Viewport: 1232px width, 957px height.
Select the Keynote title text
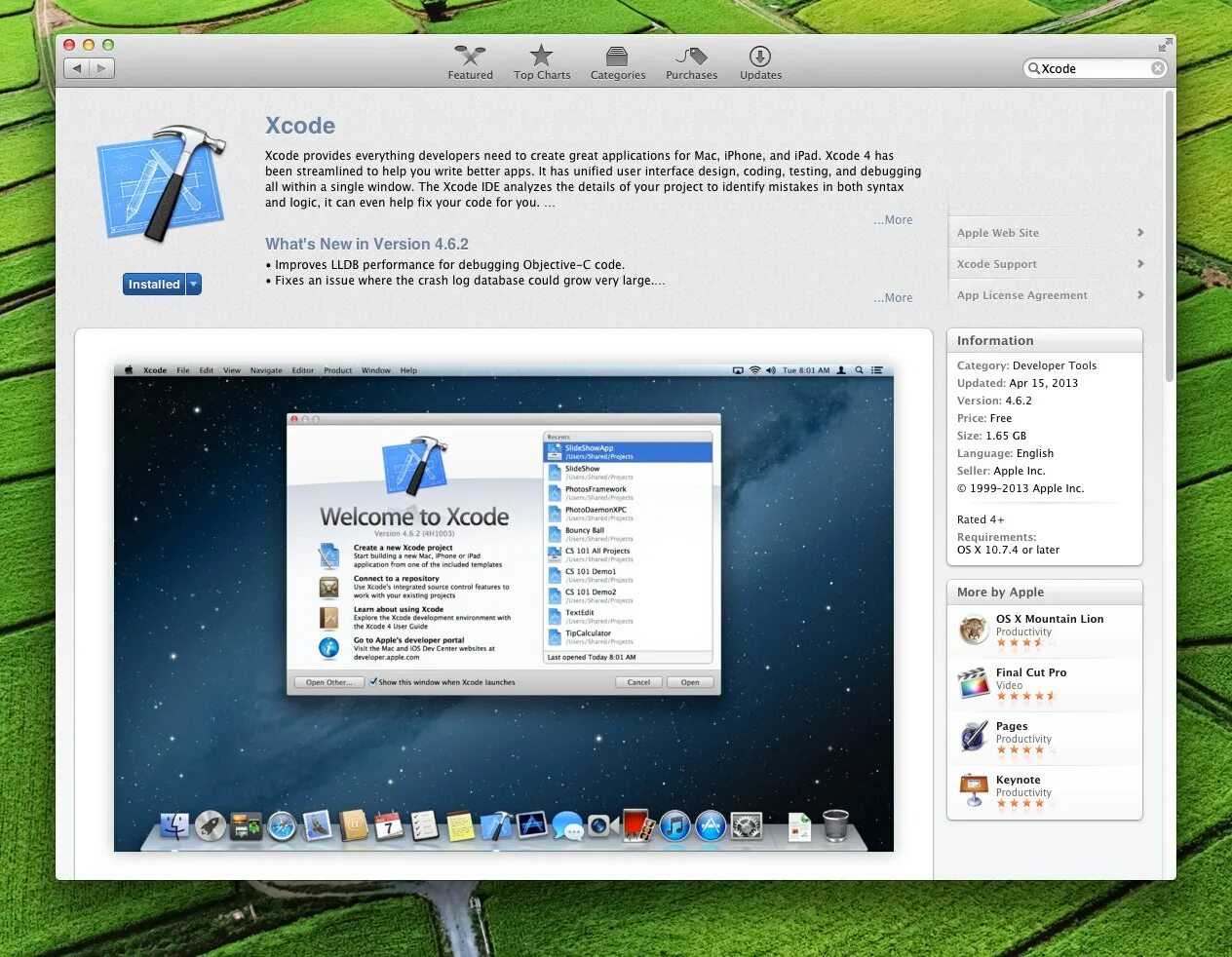[x=1018, y=780]
